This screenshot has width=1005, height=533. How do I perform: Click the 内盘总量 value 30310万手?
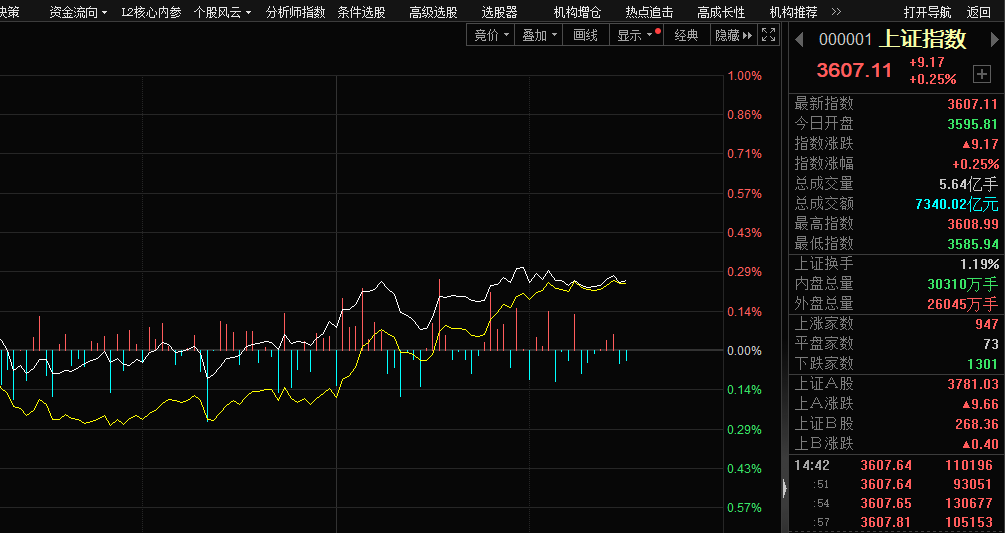tap(963, 284)
